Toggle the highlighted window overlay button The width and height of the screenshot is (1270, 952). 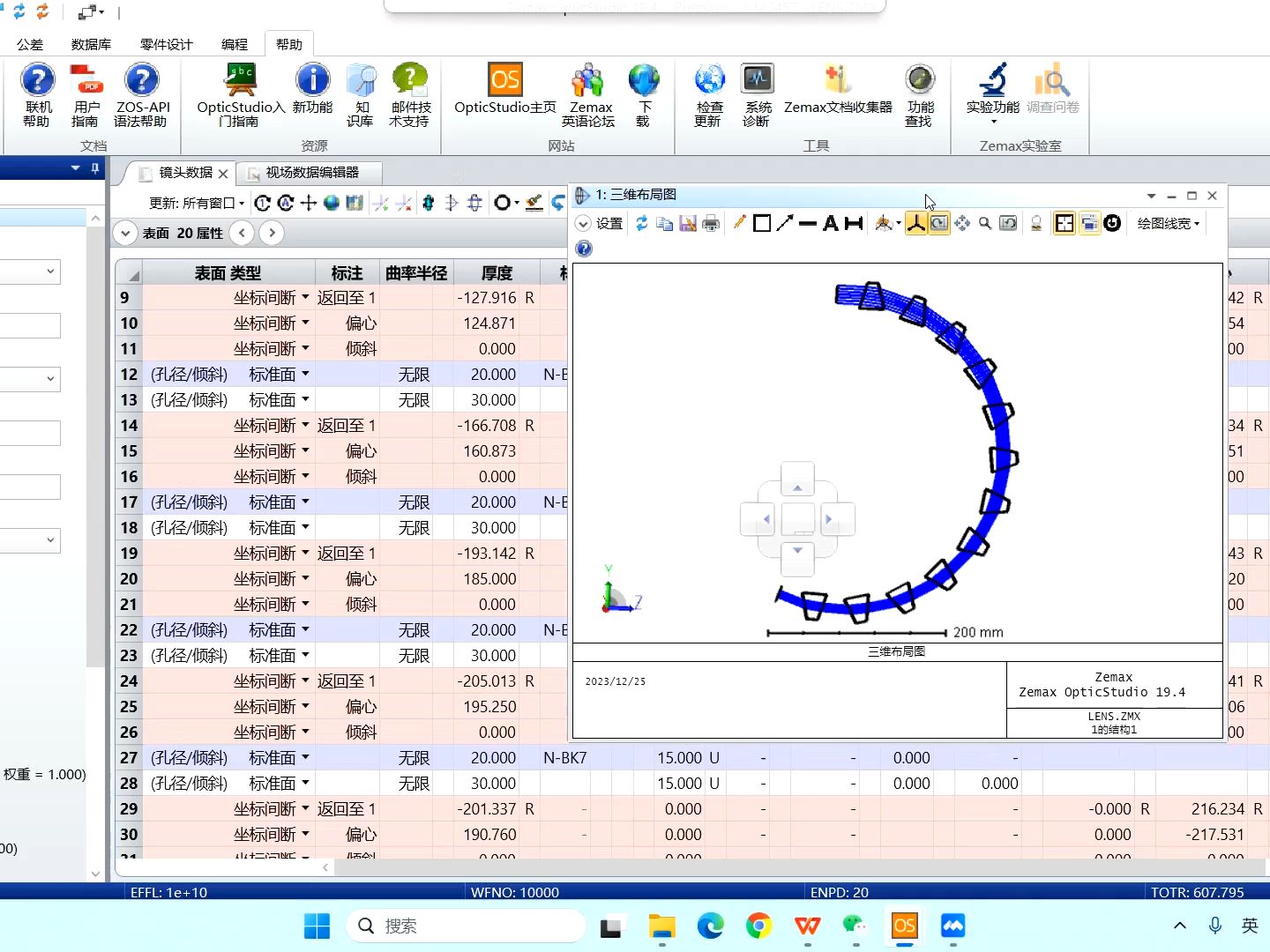pos(1089,224)
